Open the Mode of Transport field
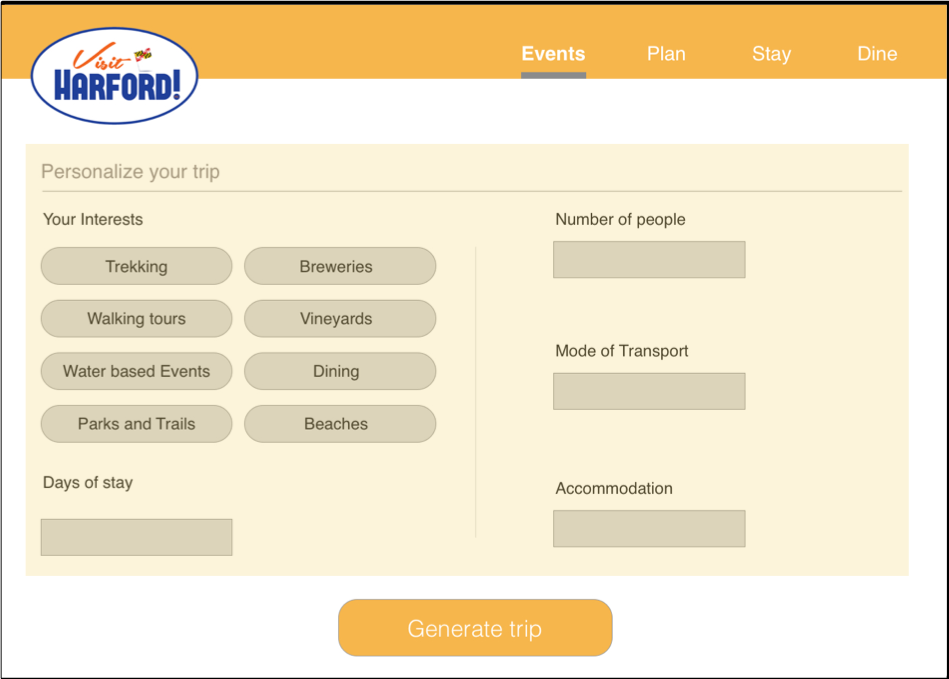949x679 pixels. (x=649, y=392)
